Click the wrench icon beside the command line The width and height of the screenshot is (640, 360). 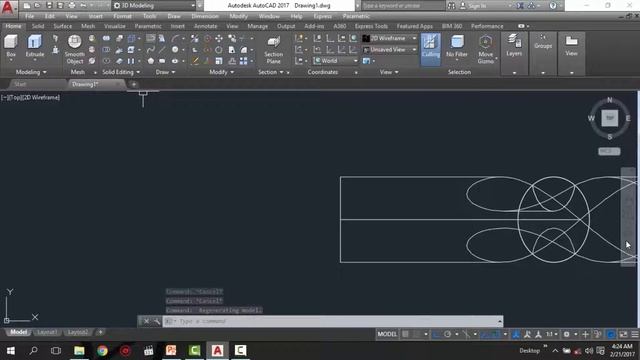coord(156,322)
